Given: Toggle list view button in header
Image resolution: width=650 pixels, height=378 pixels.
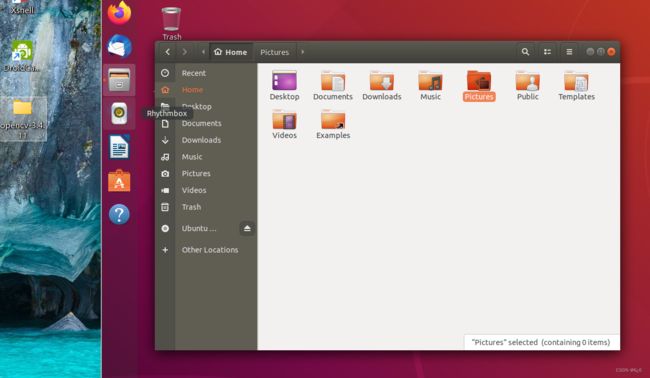Looking at the screenshot, I should pos(548,52).
